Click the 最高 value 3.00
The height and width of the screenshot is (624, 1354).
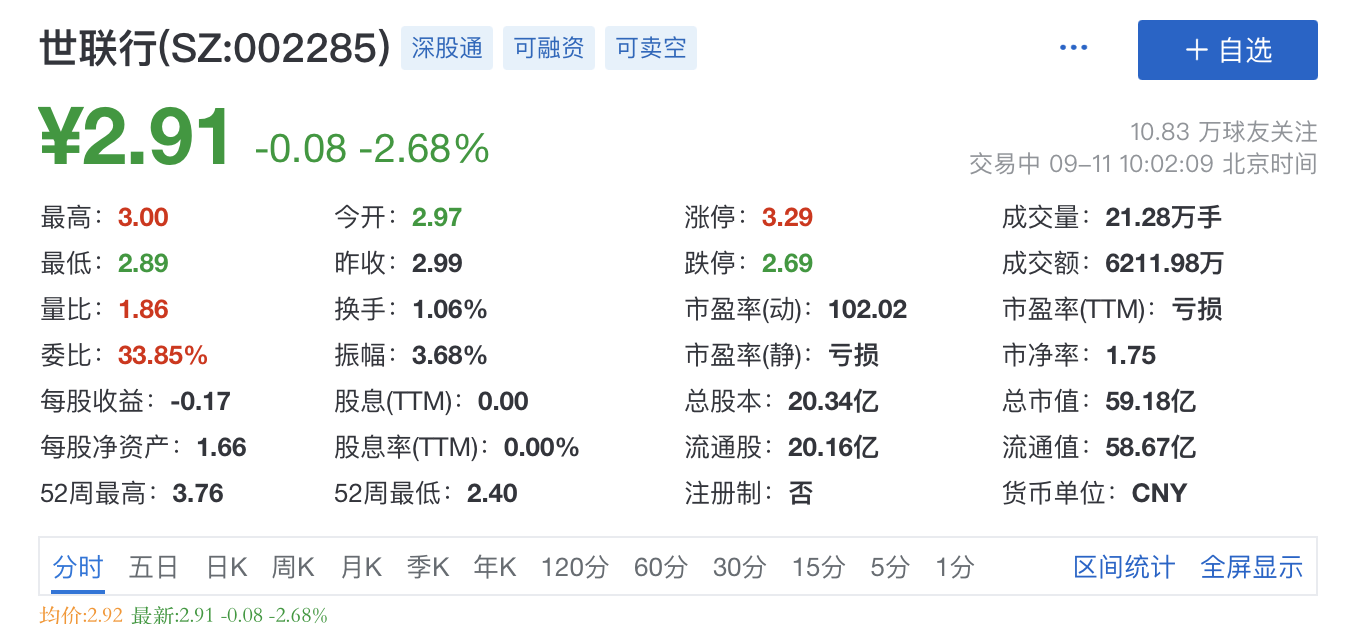[143, 217]
